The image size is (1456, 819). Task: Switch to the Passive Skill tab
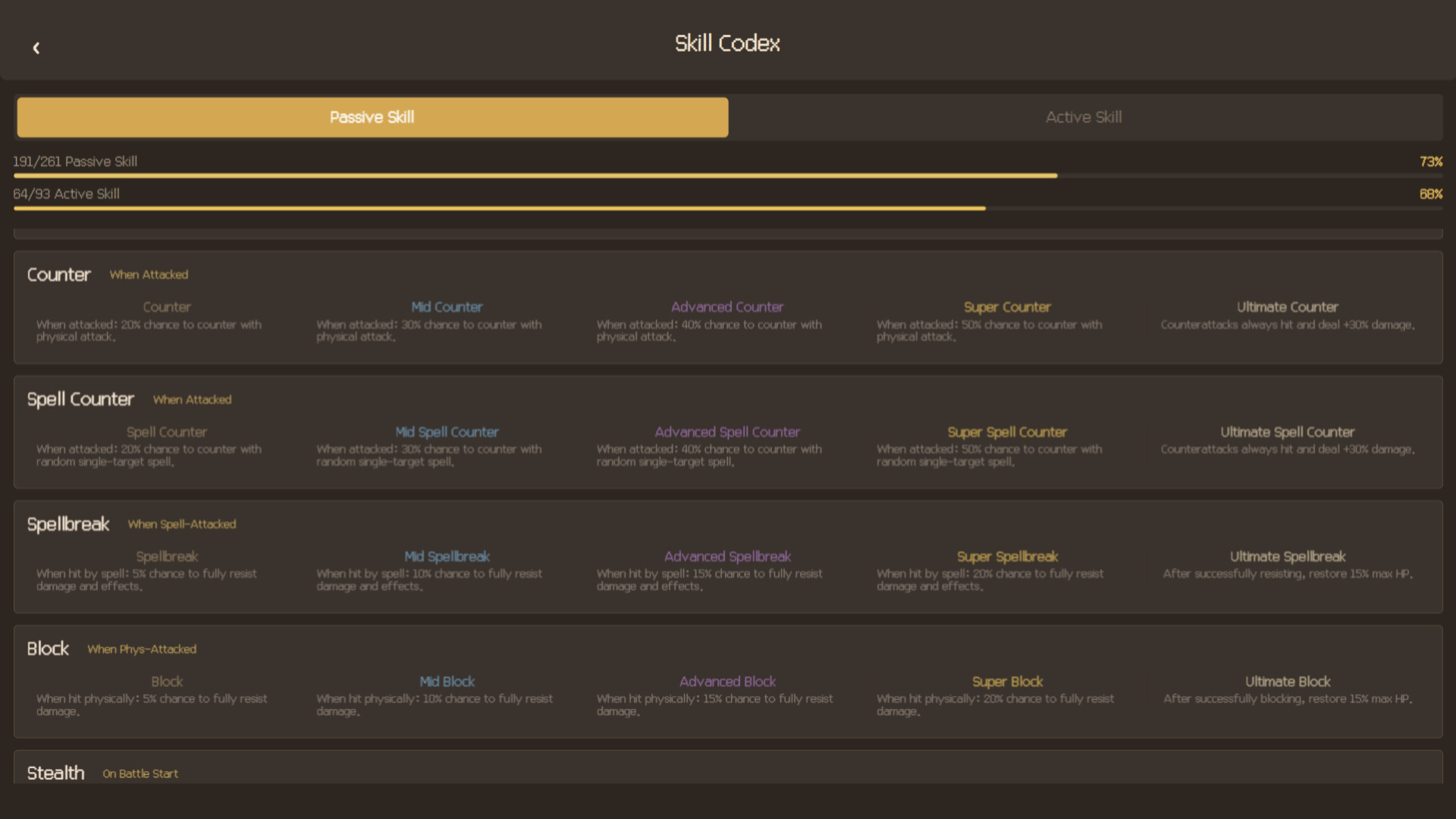[x=372, y=117]
